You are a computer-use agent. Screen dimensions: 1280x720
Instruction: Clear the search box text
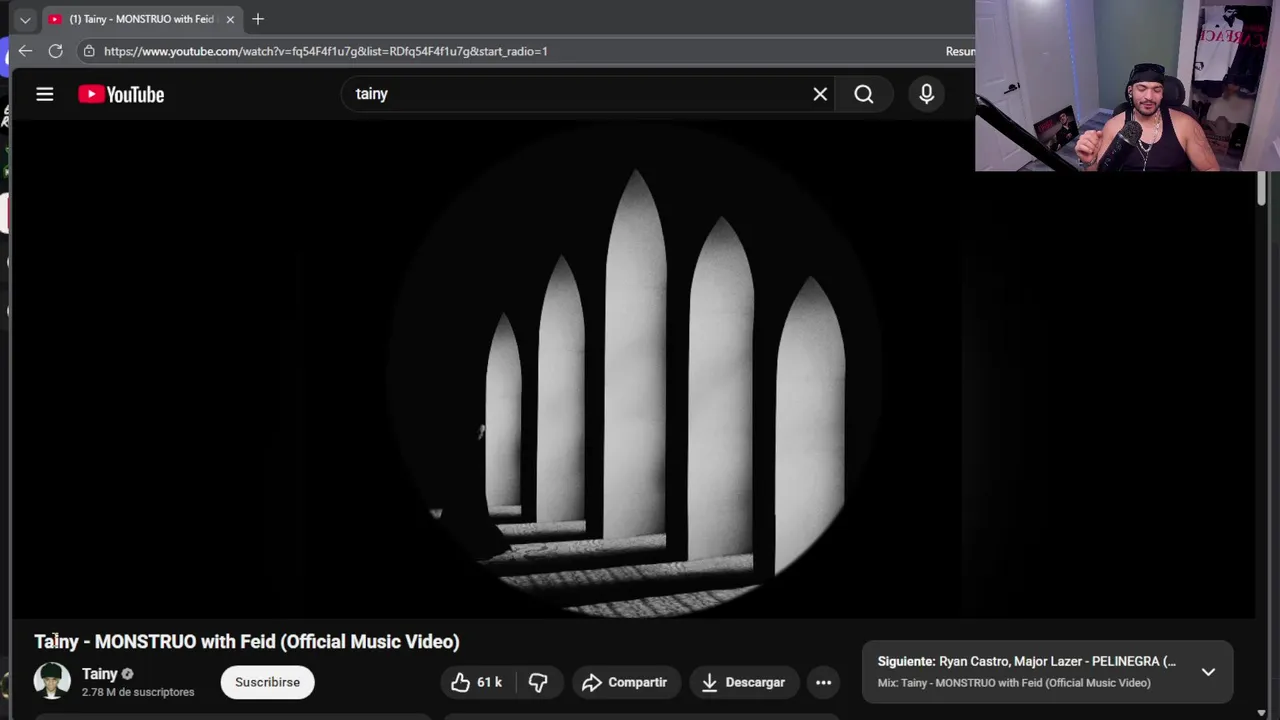click(x=820, y=94)
